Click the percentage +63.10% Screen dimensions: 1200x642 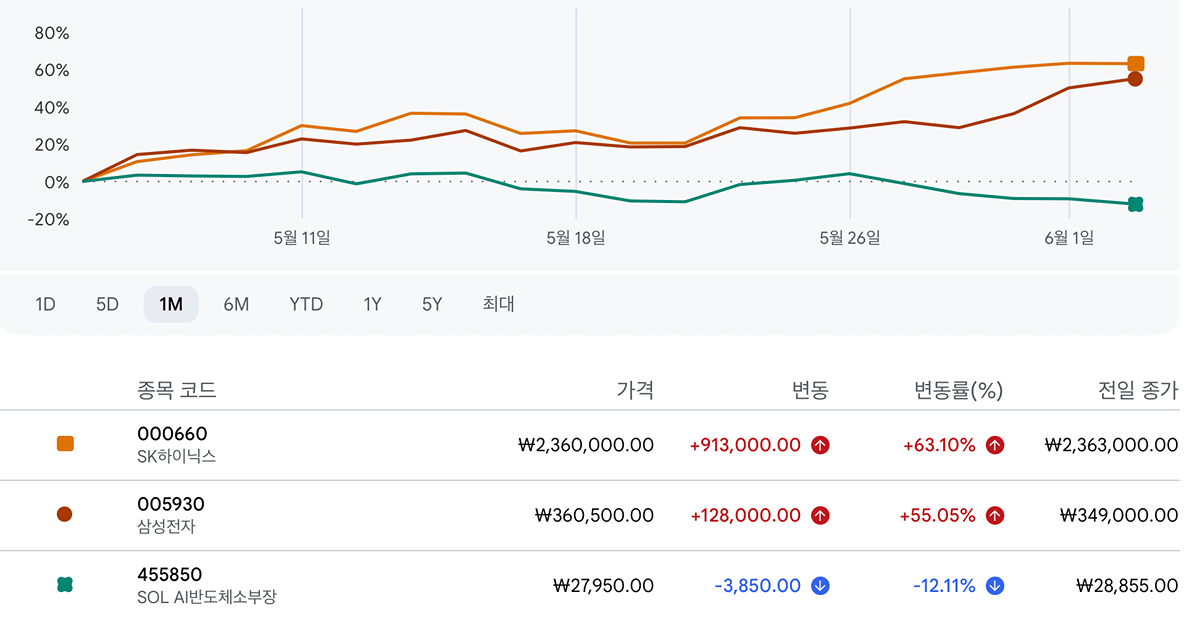(938, 445)
